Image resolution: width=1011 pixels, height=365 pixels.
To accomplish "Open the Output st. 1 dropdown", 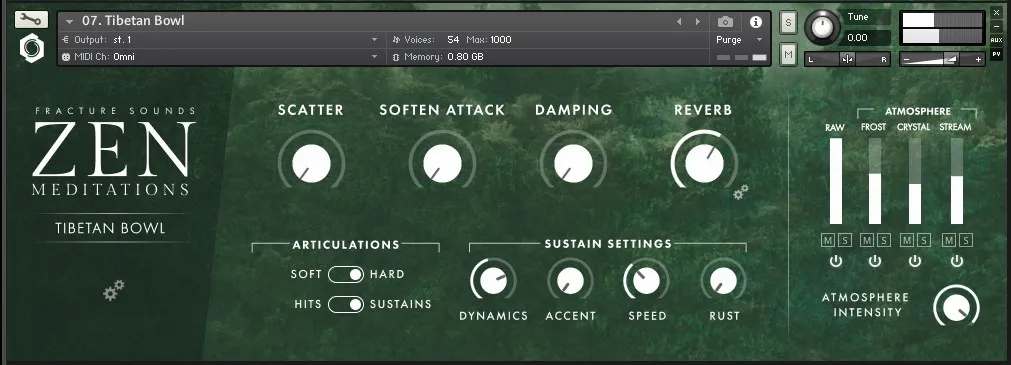I will tap(221, 40).
